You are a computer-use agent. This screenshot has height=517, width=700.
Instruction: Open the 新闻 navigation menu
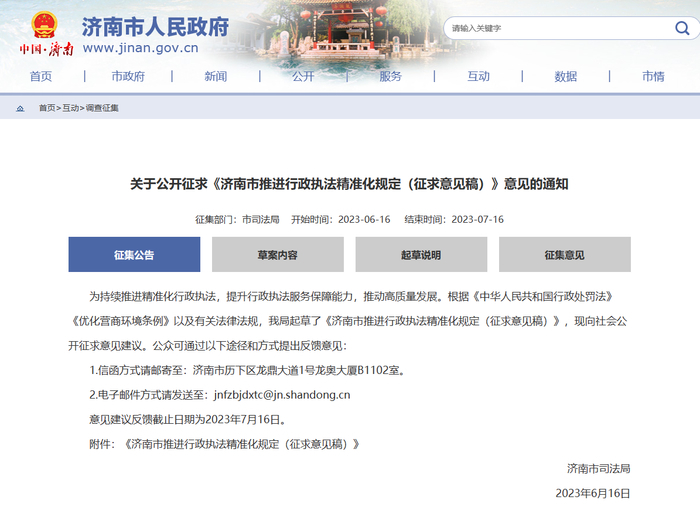click(x=216, y=76)
